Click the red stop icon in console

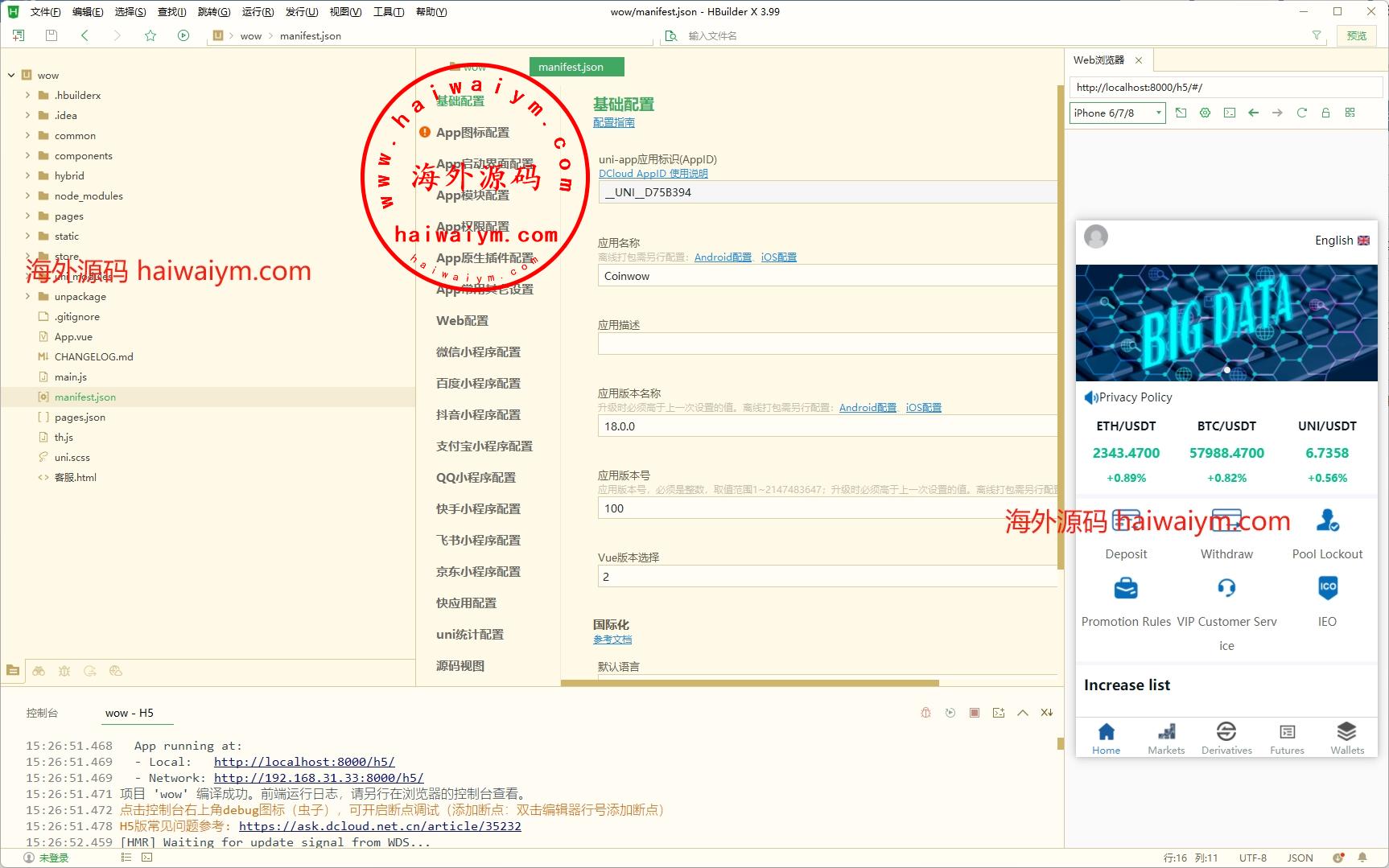(x=975, y=713)
